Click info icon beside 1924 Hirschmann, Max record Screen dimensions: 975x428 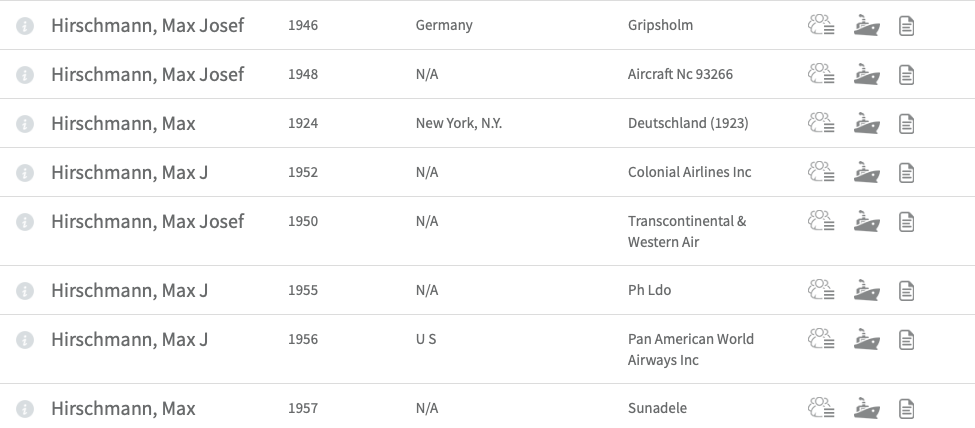pos(25,124)
